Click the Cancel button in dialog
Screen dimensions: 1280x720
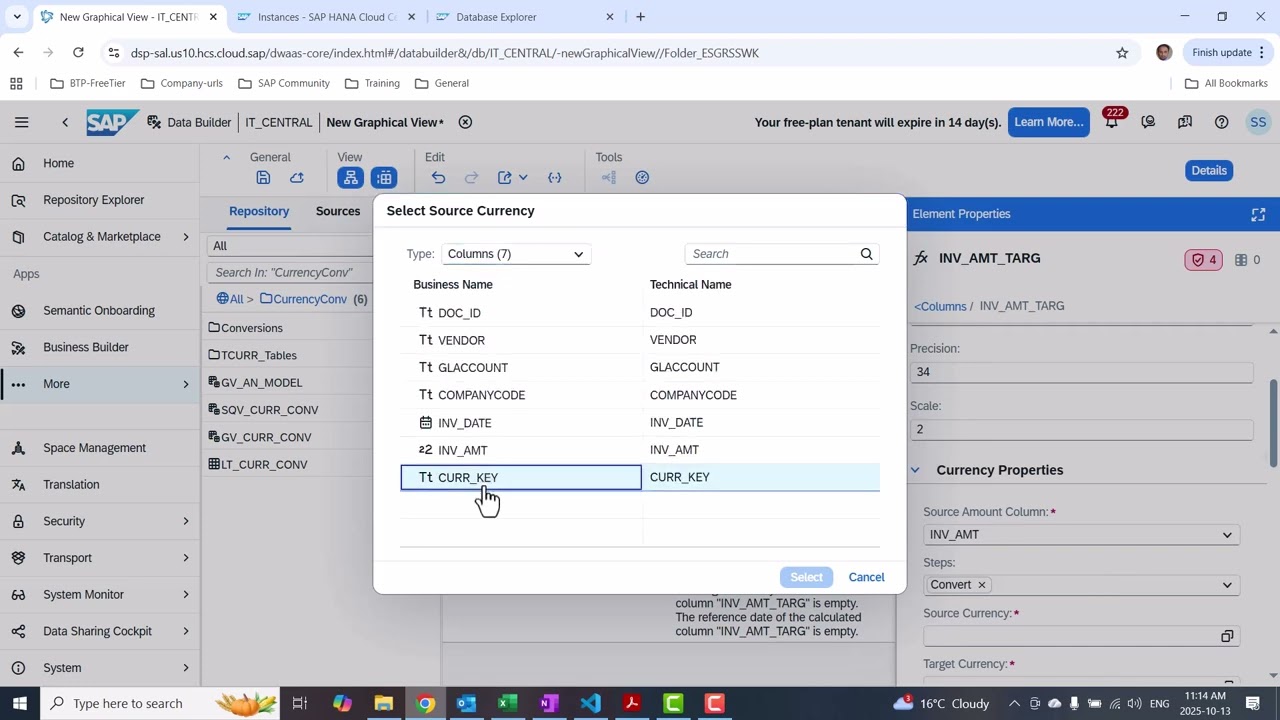(x=867, y=577)
